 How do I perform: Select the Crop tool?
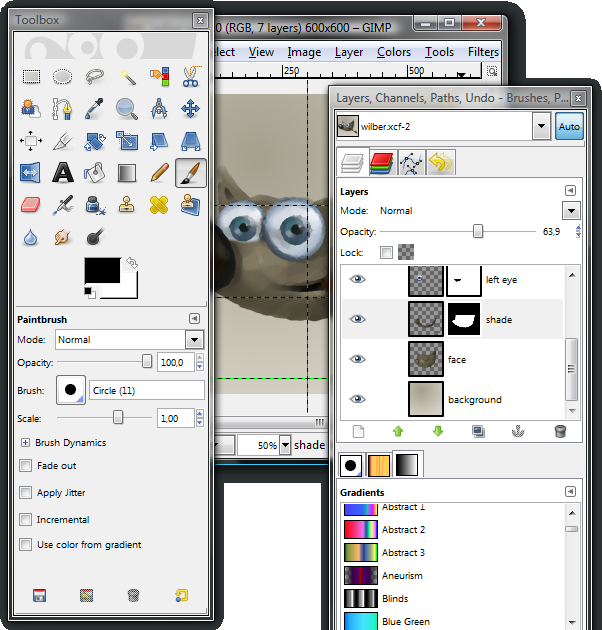point(62,141)
